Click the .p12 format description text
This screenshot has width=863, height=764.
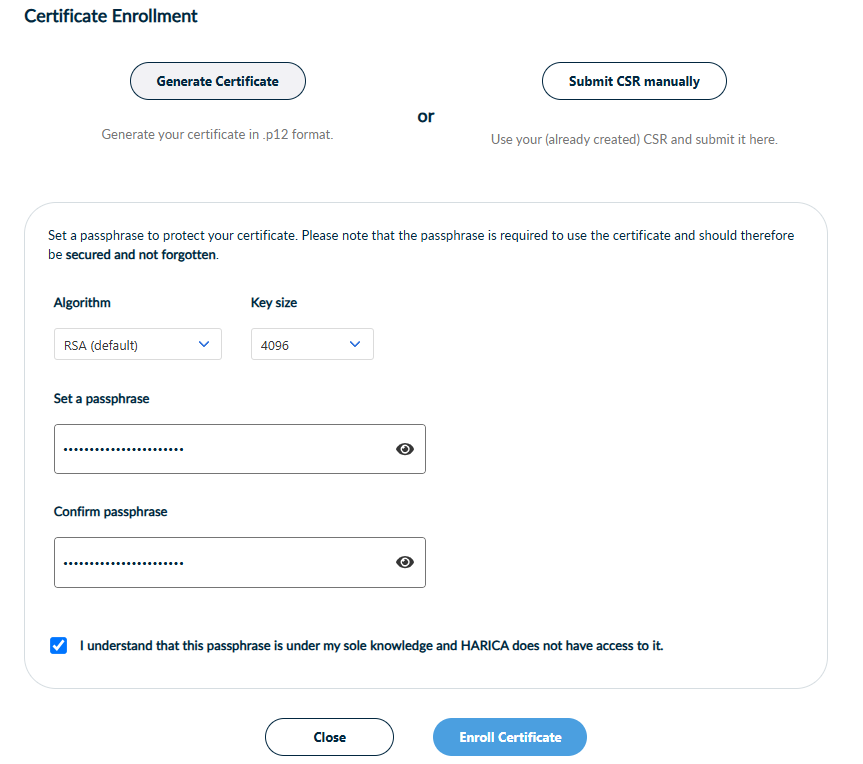[217, 134]
